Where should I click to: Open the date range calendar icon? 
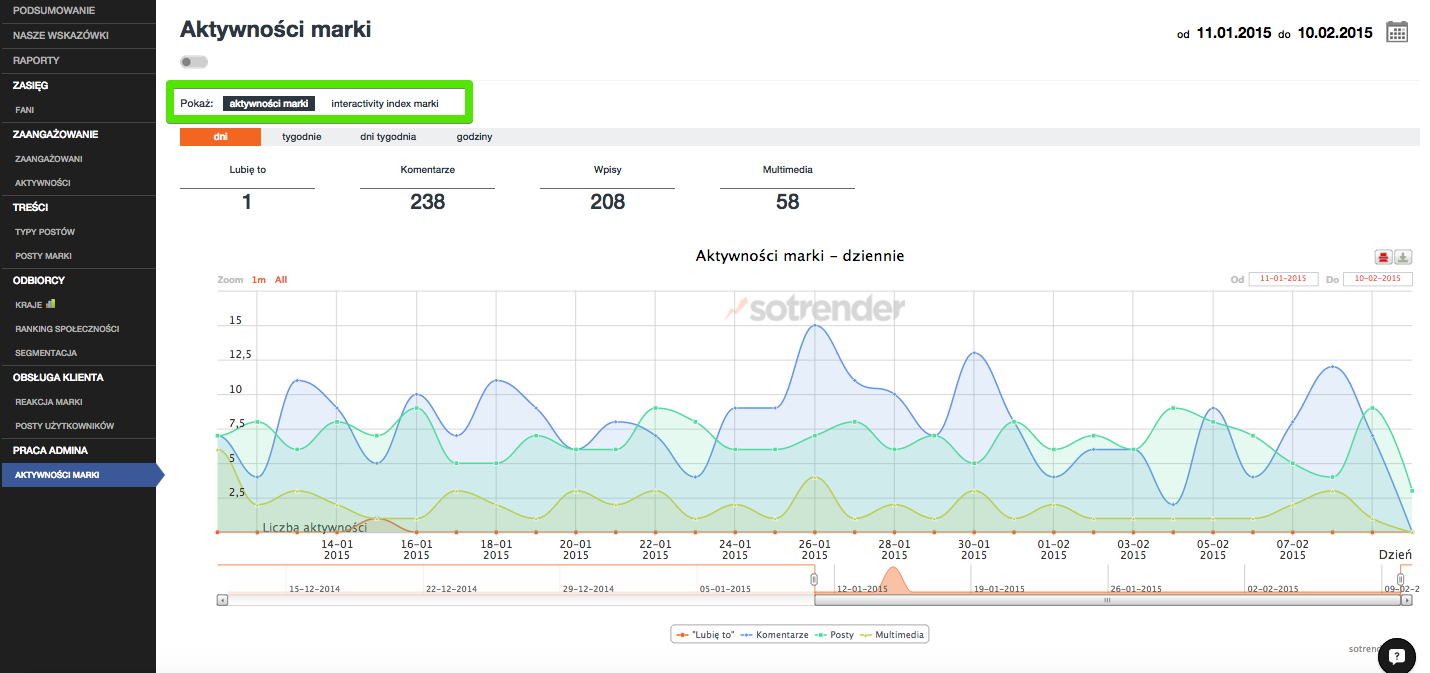coord(1397,32)
